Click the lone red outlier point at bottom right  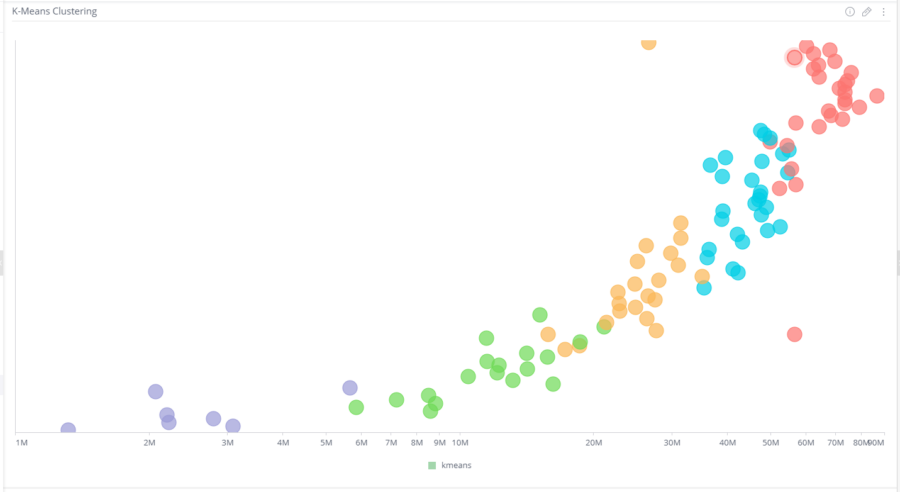[x=794, y=334]
